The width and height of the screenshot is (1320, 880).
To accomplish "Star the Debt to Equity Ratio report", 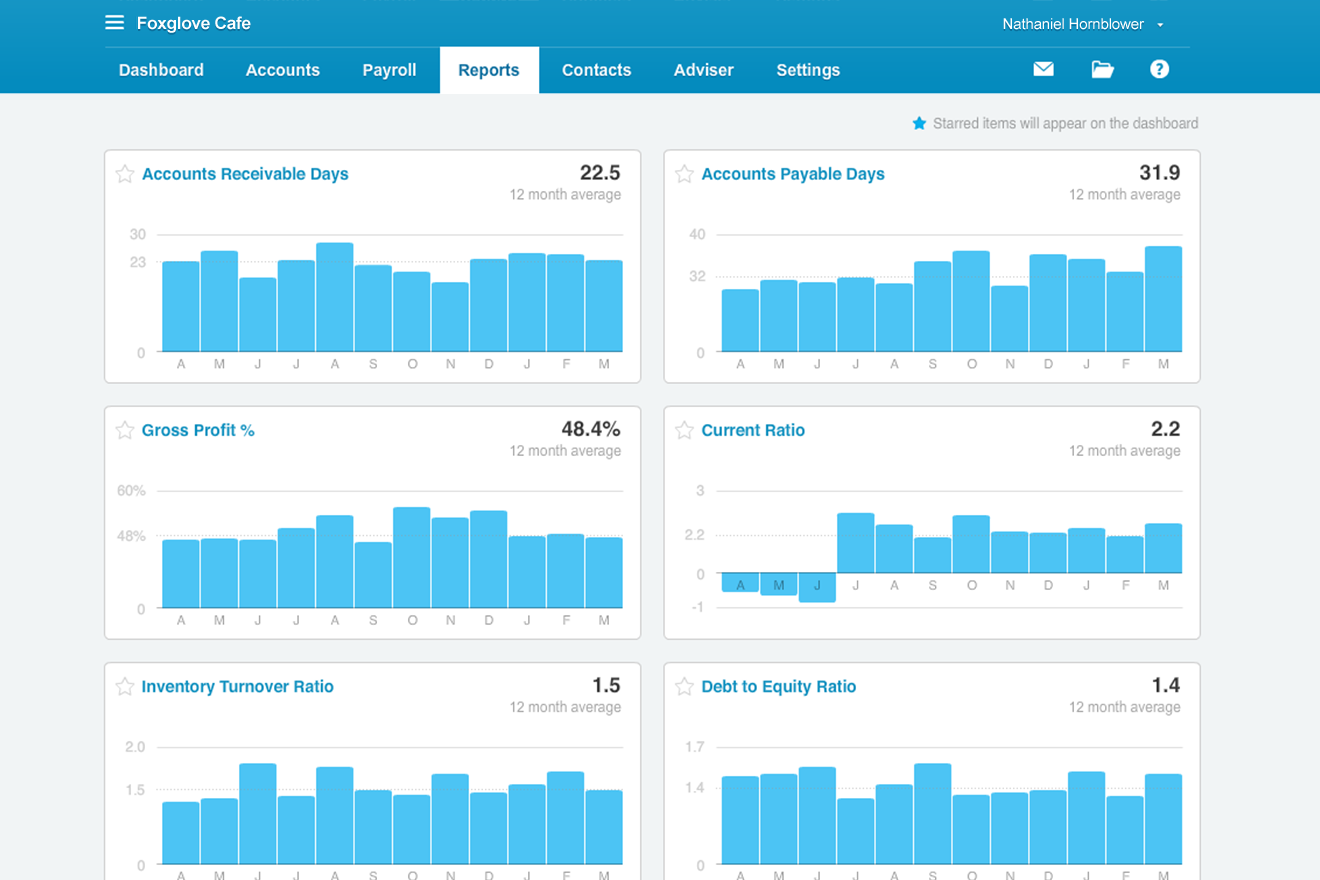I will point(684,686).
